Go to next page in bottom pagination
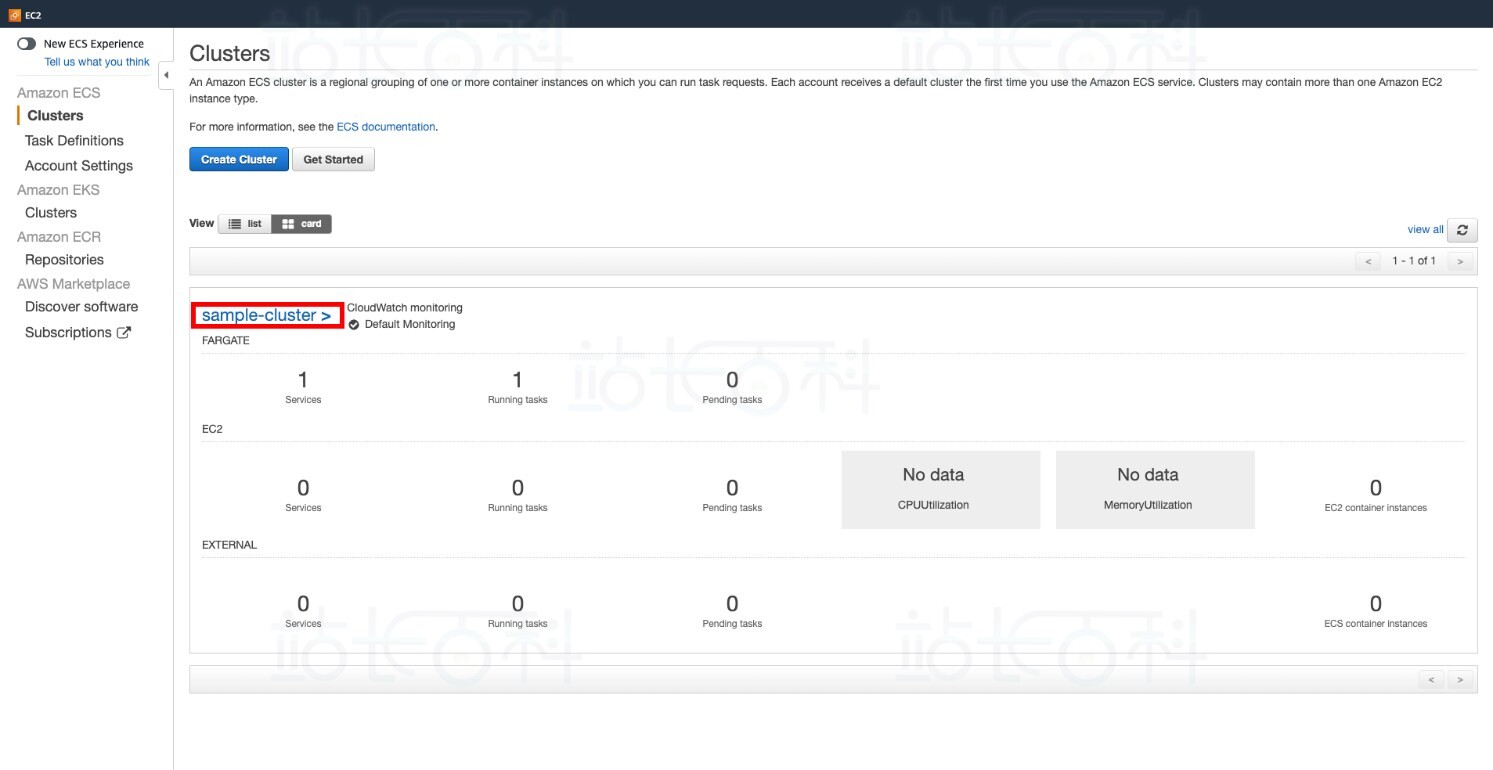The height and width of the screenshot is (770, 1493). click(1461, 680)
